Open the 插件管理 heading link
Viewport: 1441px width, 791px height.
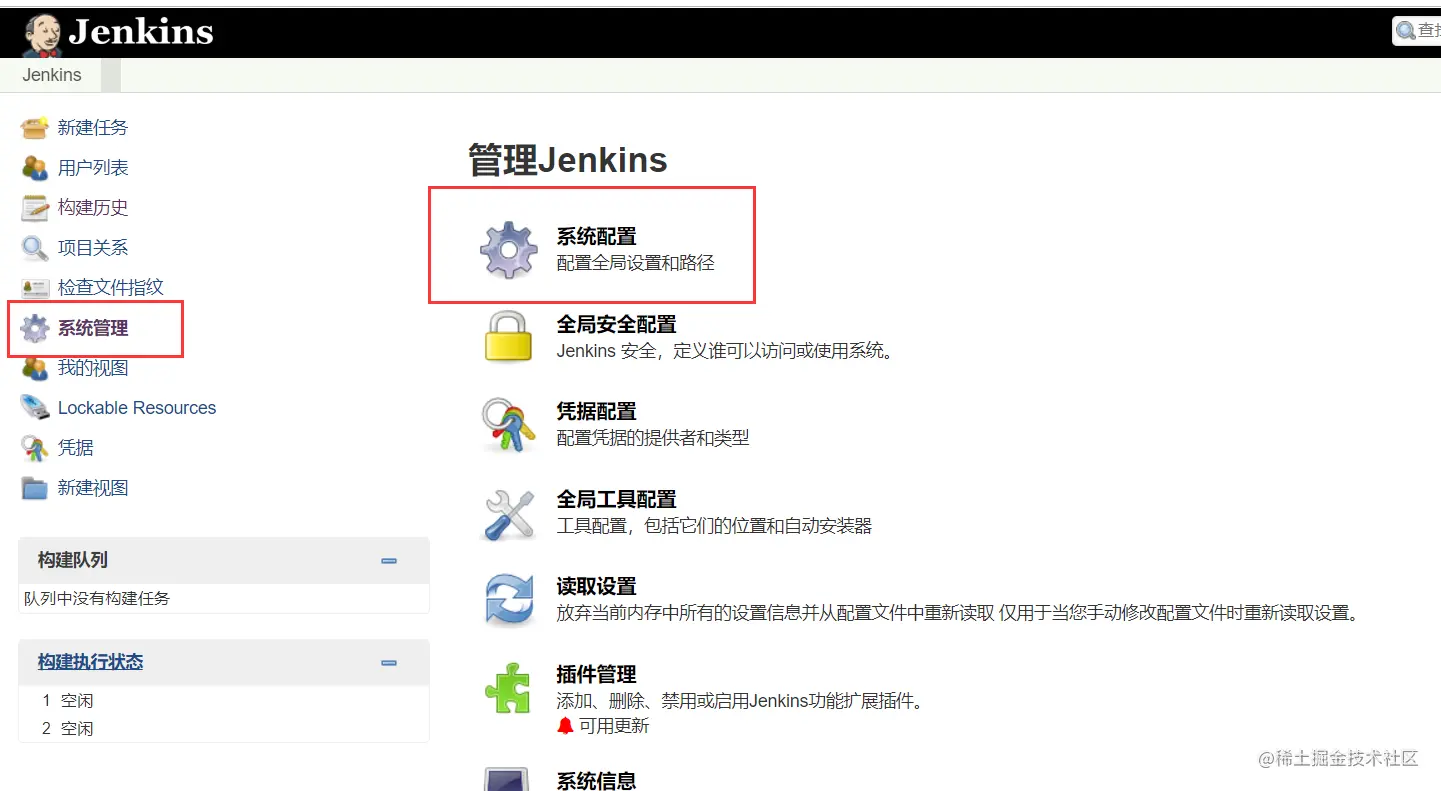596,674
